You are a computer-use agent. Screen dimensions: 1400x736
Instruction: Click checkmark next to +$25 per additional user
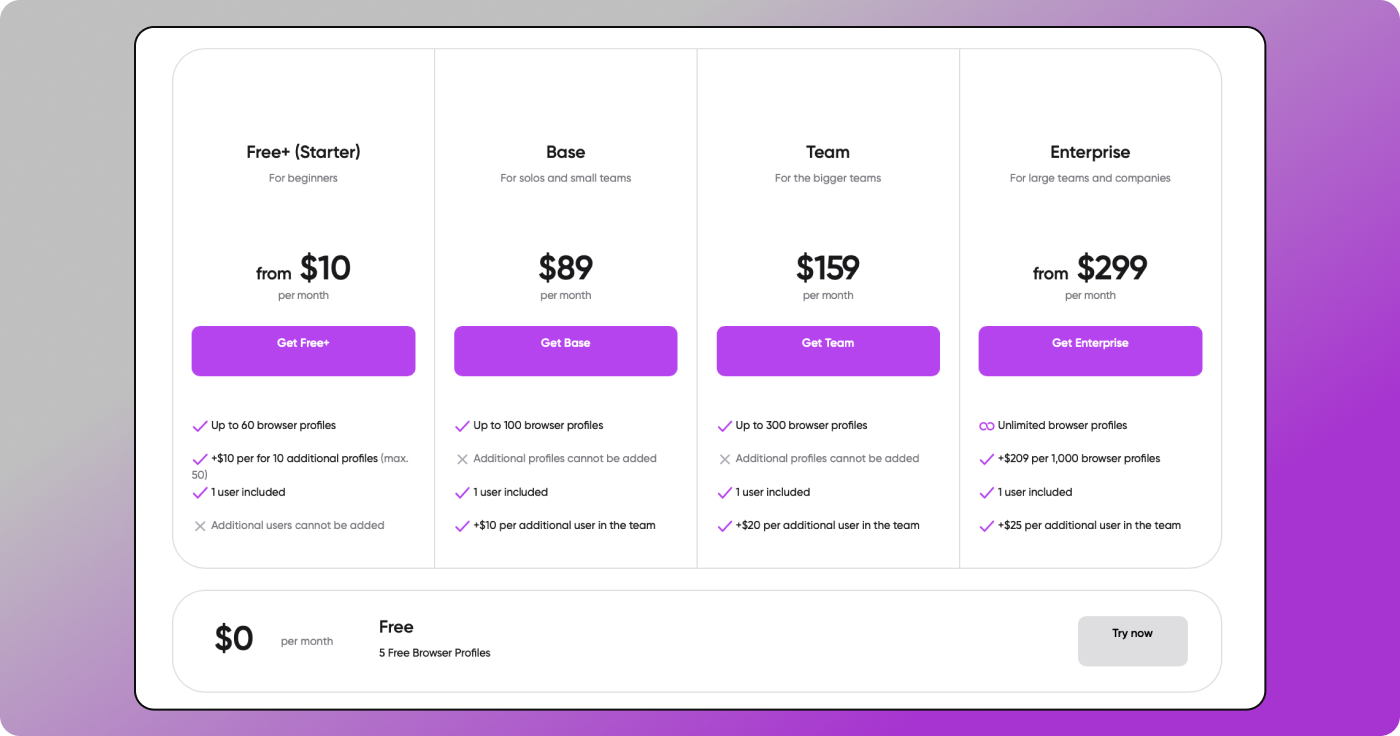coord(987,526)
